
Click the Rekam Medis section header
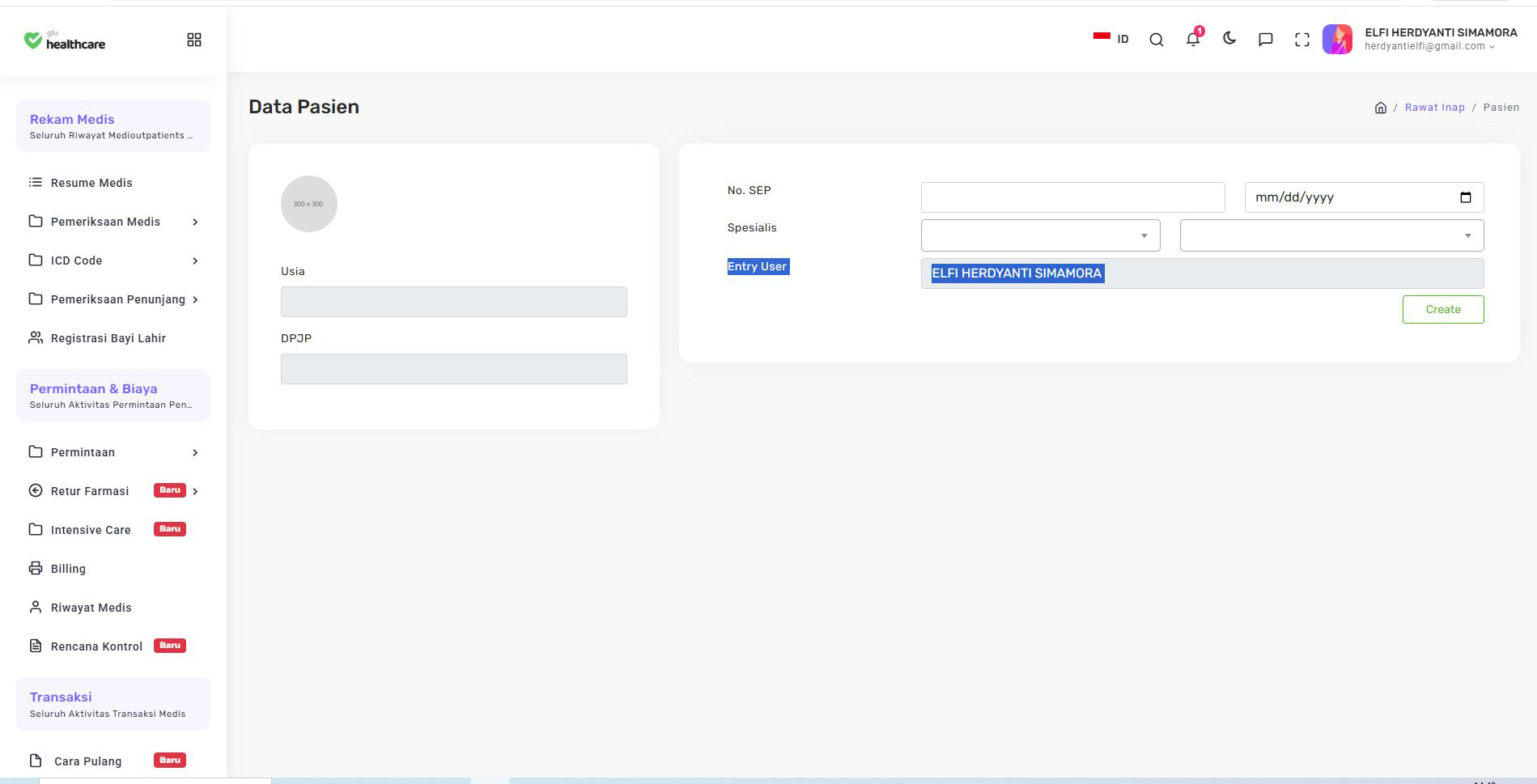pyautogui.click(x=113, y=125)
